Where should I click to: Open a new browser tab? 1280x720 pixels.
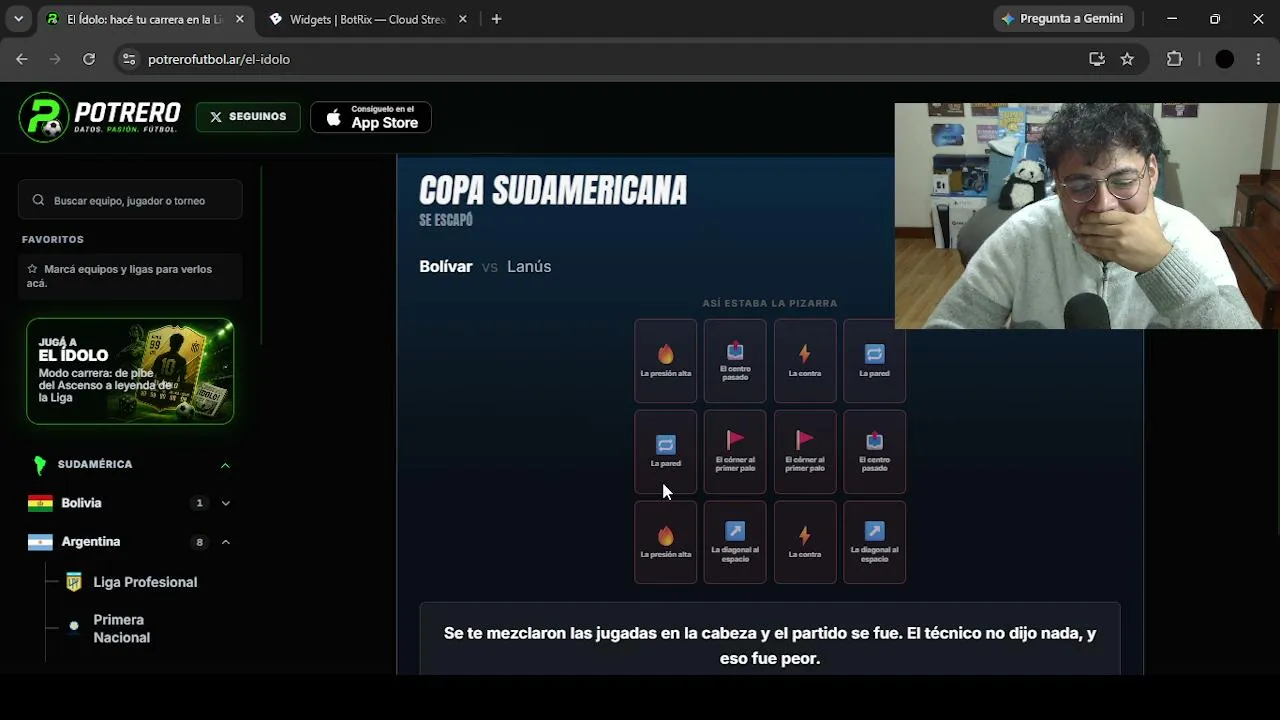pyautogui.click(x=496, y=19)
